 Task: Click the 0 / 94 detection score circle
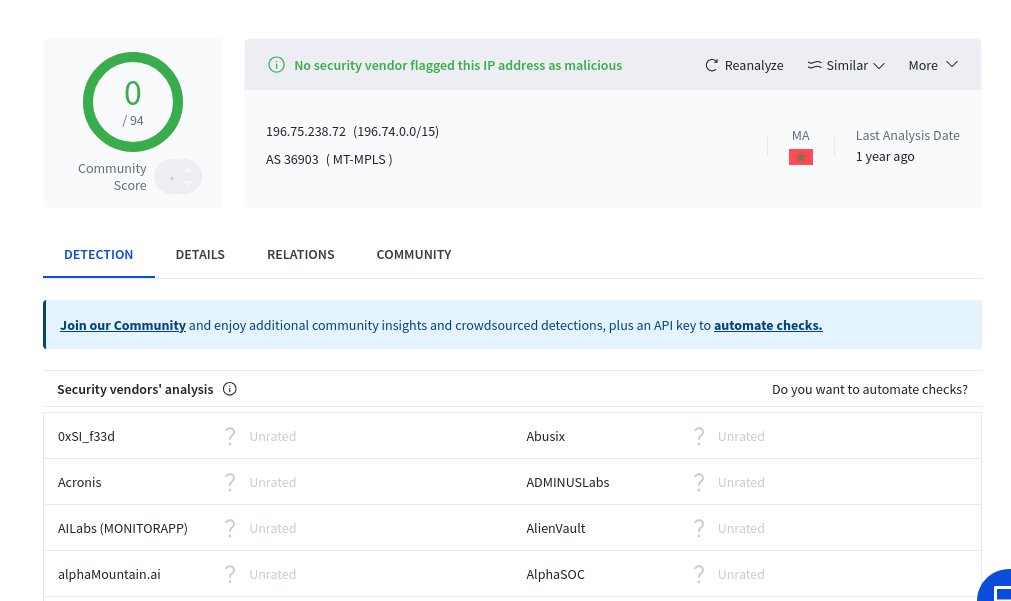[133, 102]
